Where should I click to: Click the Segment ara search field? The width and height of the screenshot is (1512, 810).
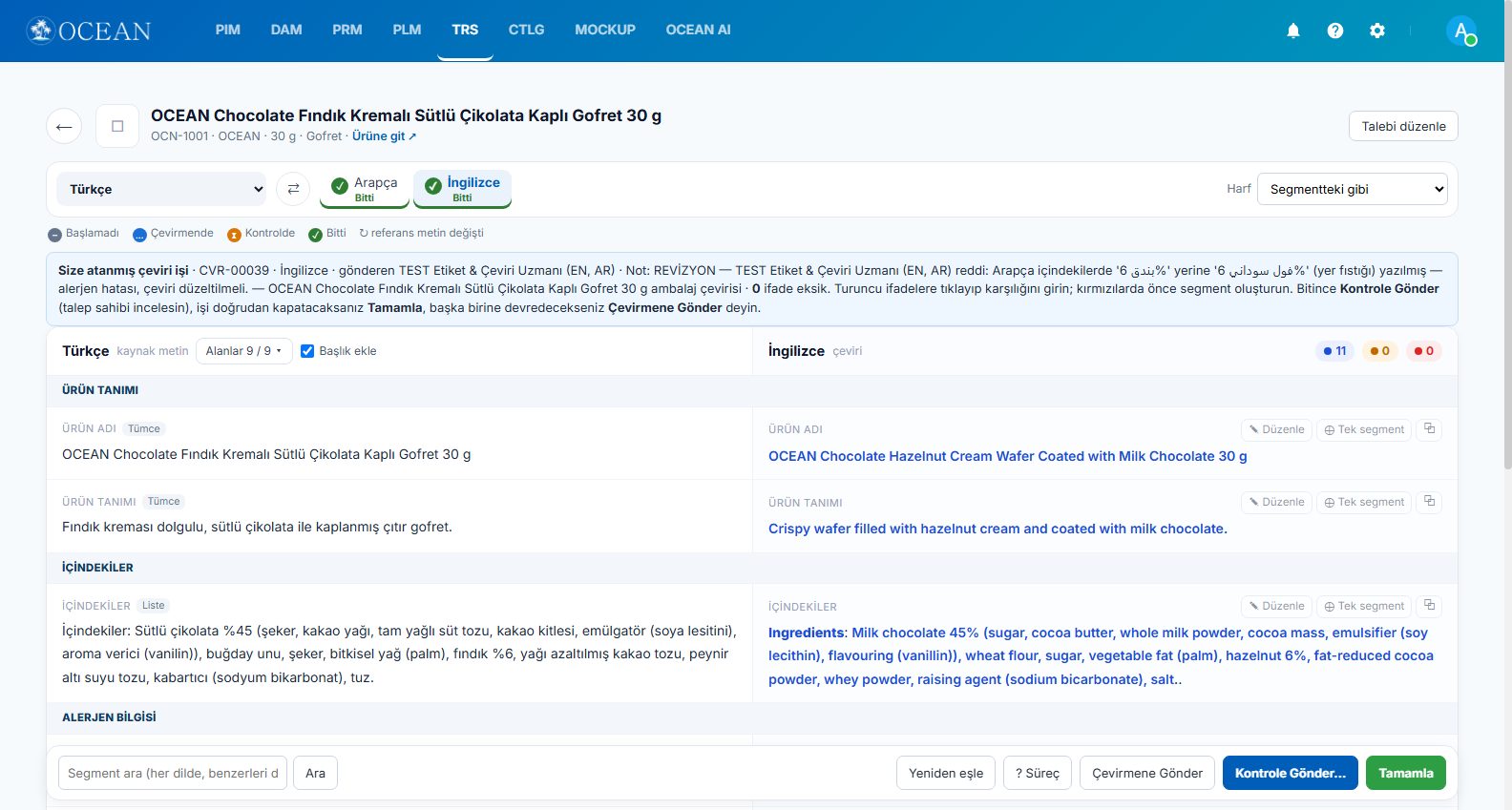coord(173,773)
